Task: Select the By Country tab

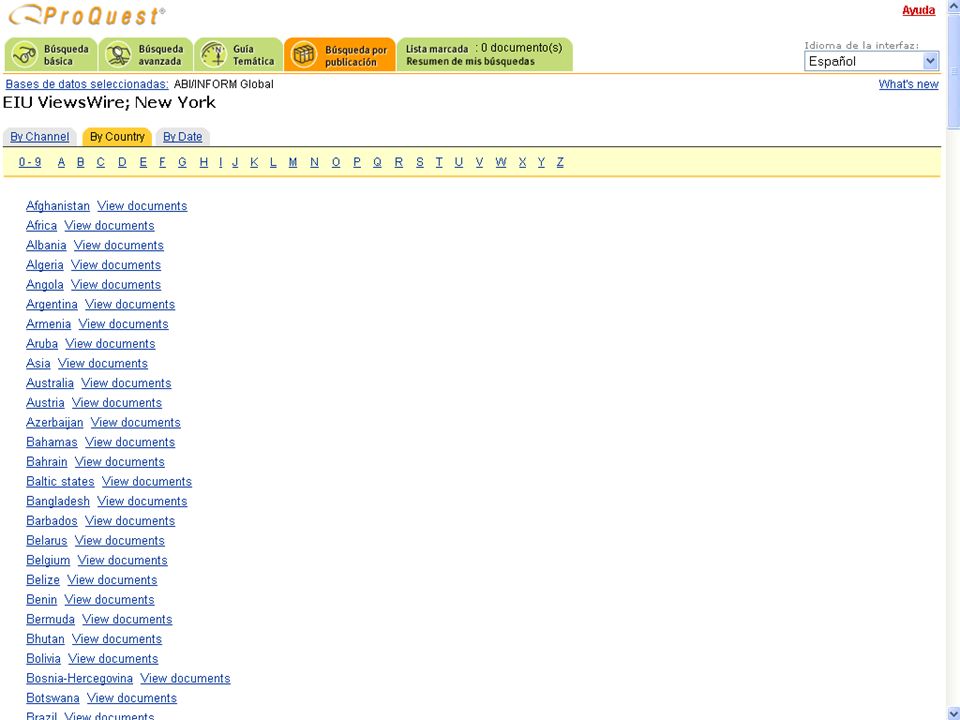Action: [x=117, y=137]
